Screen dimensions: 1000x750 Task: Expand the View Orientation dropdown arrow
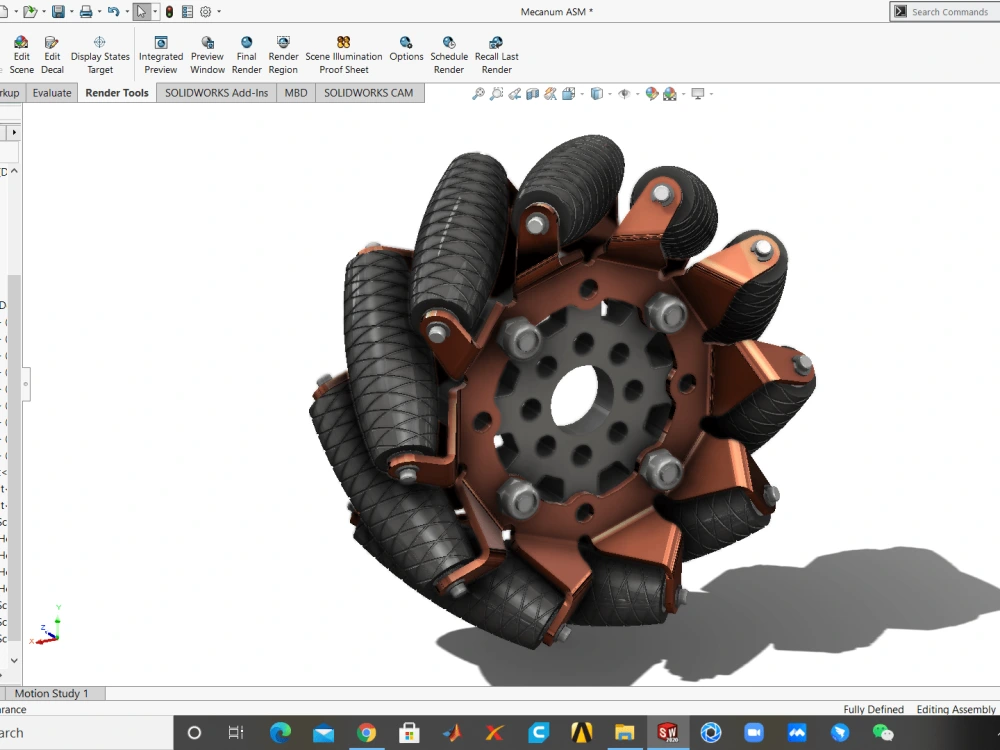tap(582, 94)
